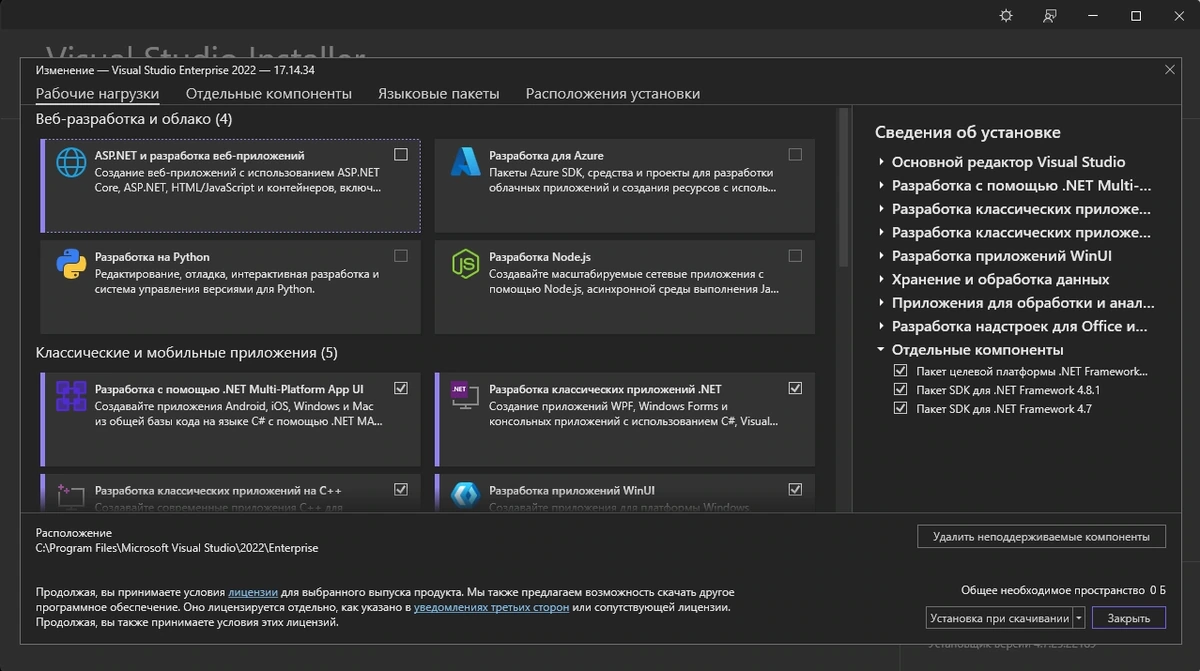Uncheck the WinUI application development checkbox
The image size is (1200, 671).
pos(795,489)
